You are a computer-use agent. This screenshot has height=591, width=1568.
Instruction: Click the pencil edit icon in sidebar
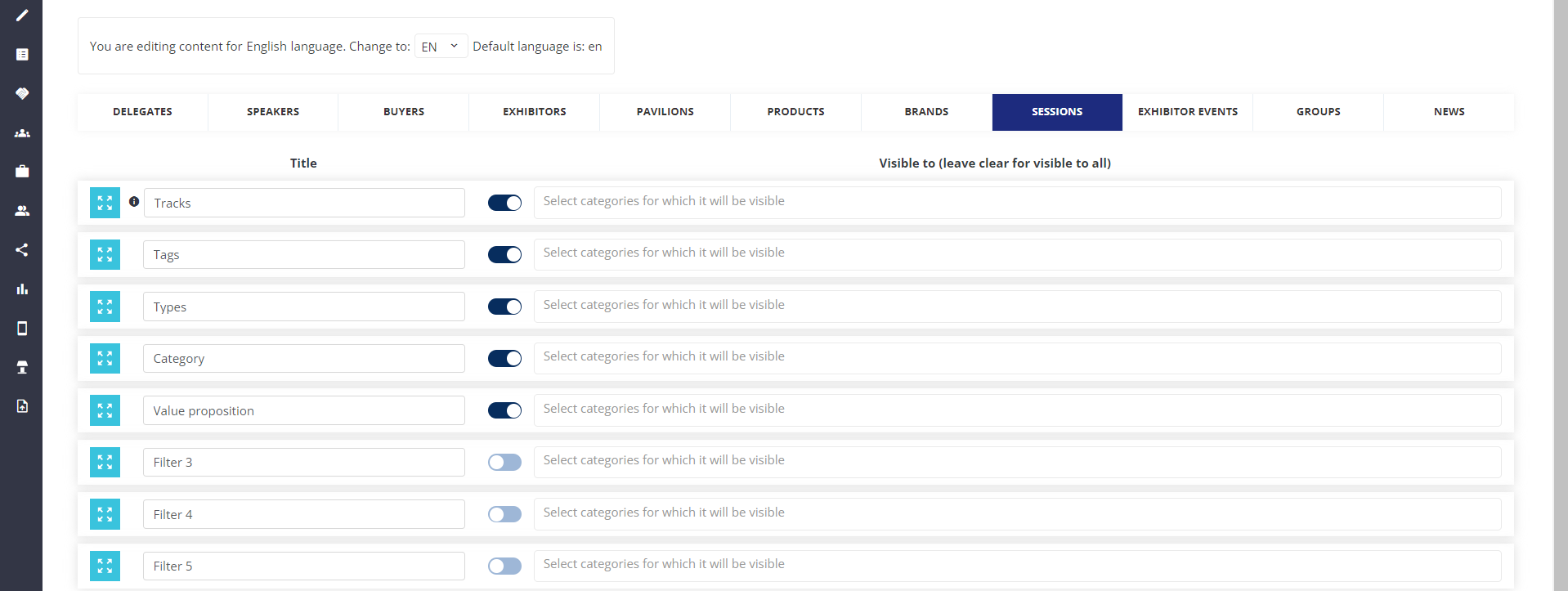point(22,16)
